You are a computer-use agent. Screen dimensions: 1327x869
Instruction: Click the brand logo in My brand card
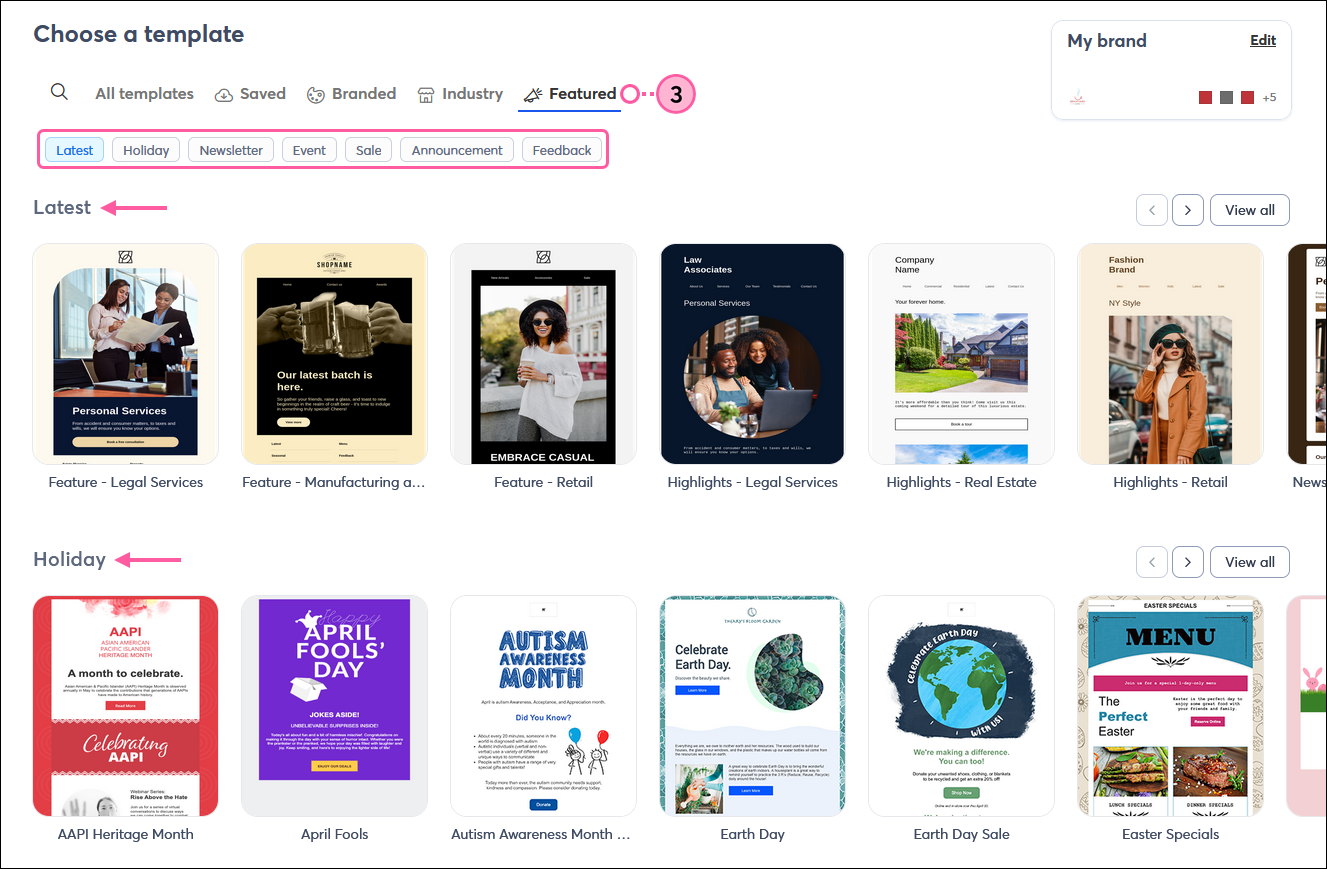tap(1077, 98)
